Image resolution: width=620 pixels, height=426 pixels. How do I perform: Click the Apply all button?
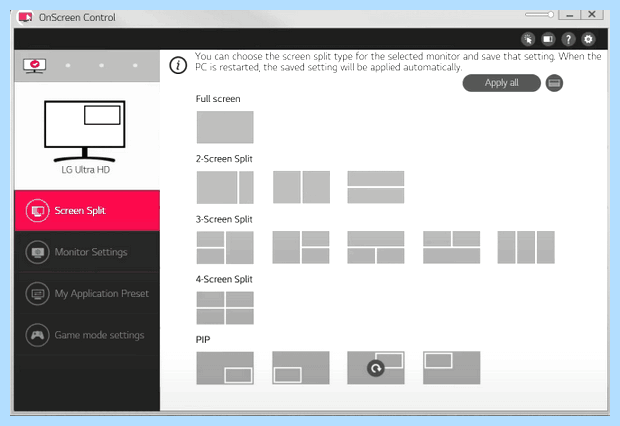click(x=501, y=83)
